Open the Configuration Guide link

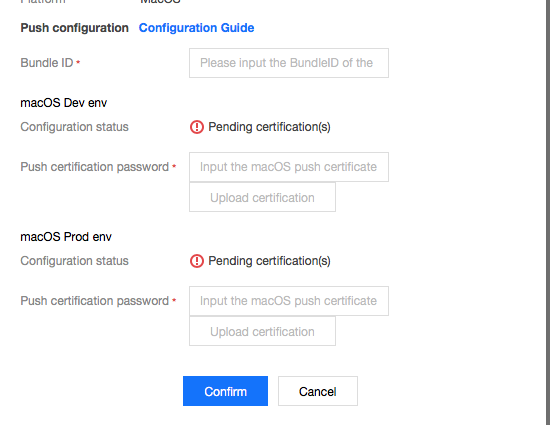[x=196, y=28]
